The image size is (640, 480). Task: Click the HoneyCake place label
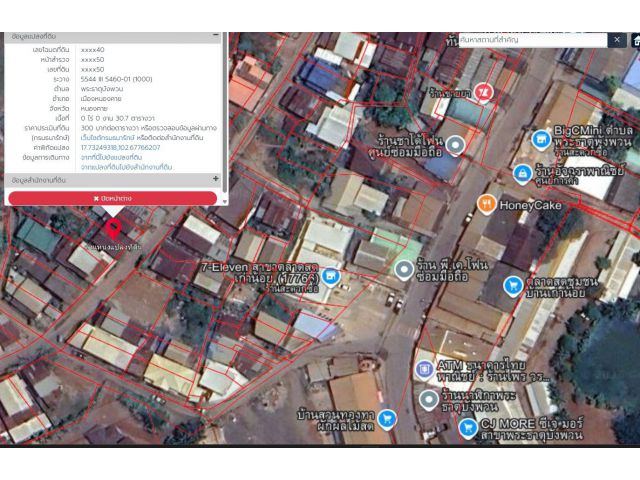tap(531, 205)
